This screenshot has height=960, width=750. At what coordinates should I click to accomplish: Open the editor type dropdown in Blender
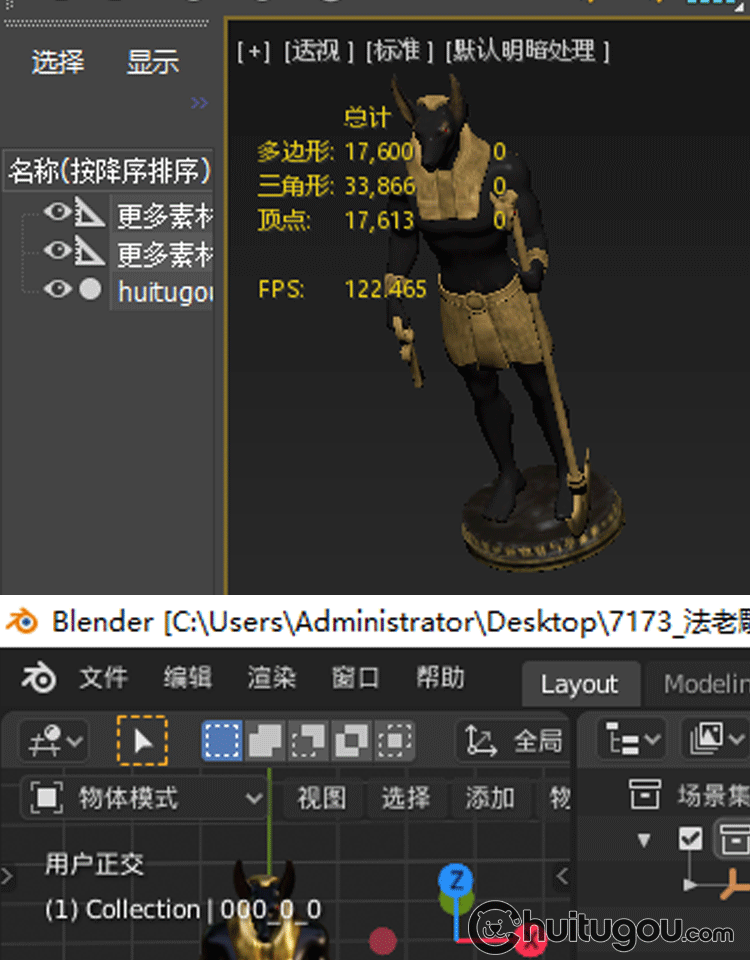pos(55,741)
